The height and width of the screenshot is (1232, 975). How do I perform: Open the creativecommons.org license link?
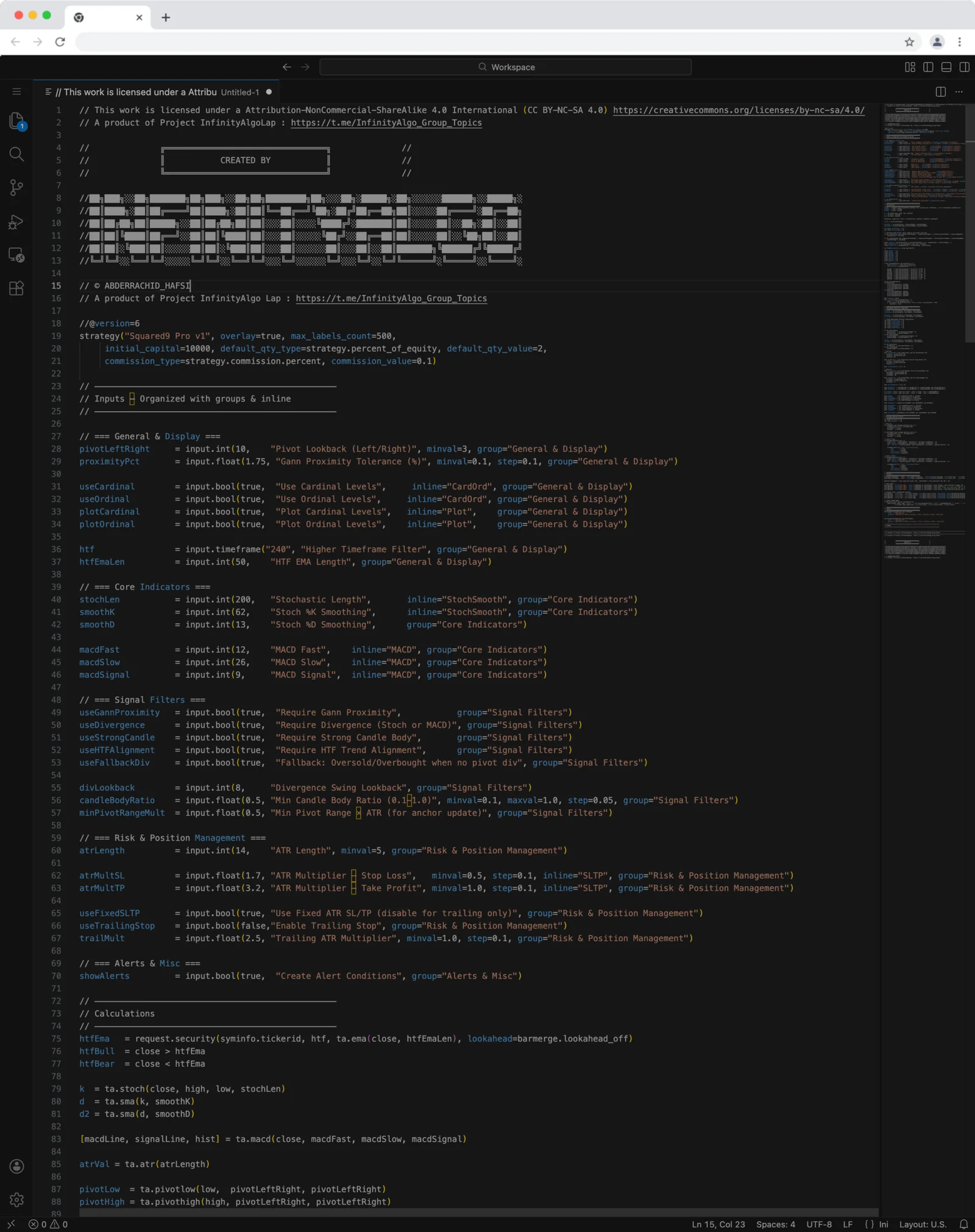click(x=739, y=110)
